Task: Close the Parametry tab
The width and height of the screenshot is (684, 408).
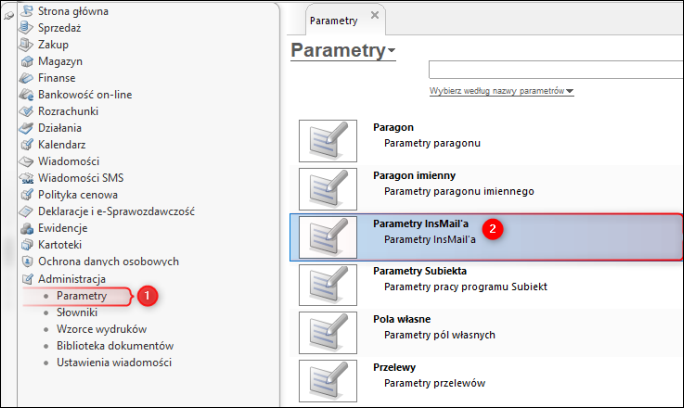Action: 375,17
